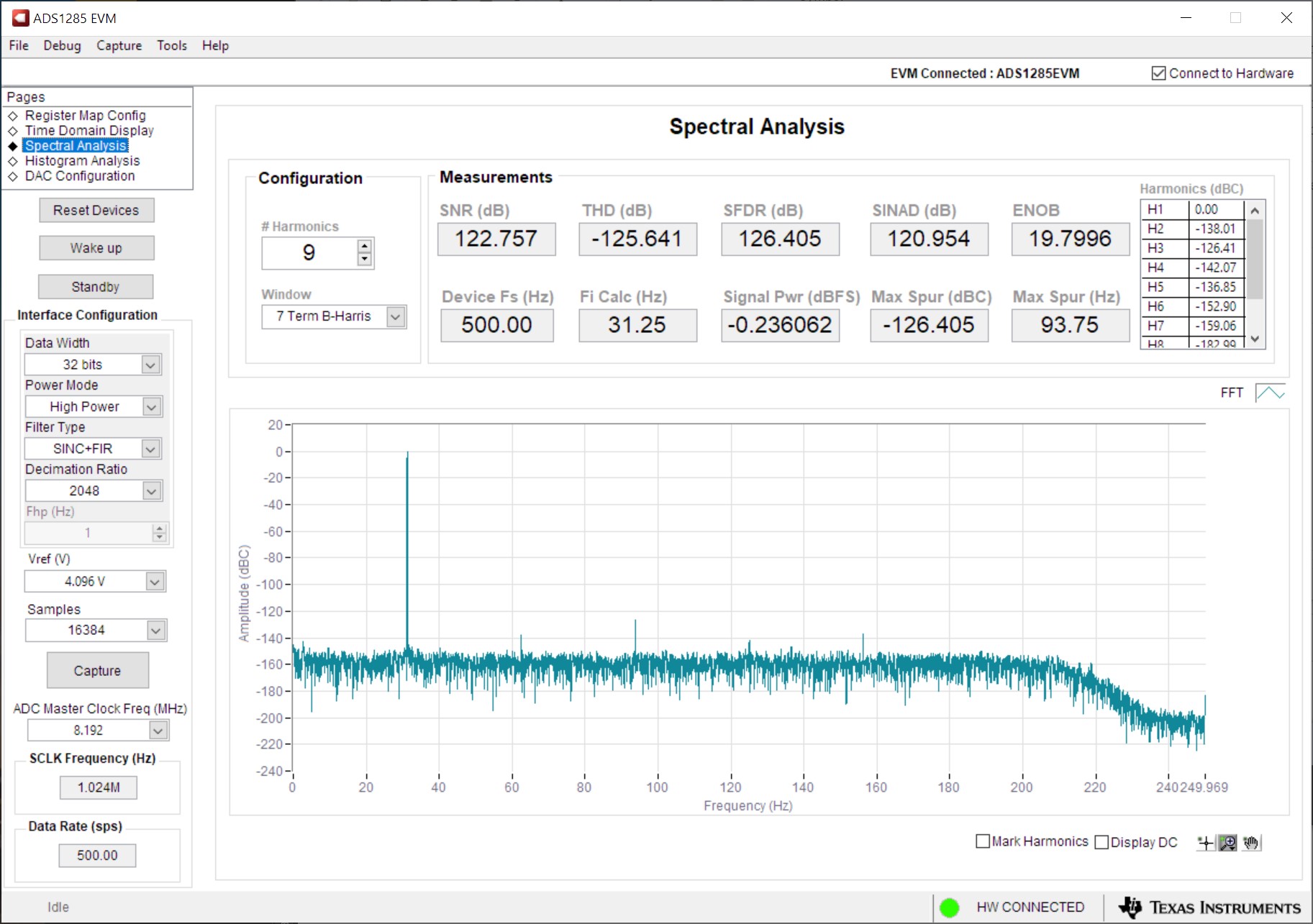Click the Wake up button

click(96, 248)
